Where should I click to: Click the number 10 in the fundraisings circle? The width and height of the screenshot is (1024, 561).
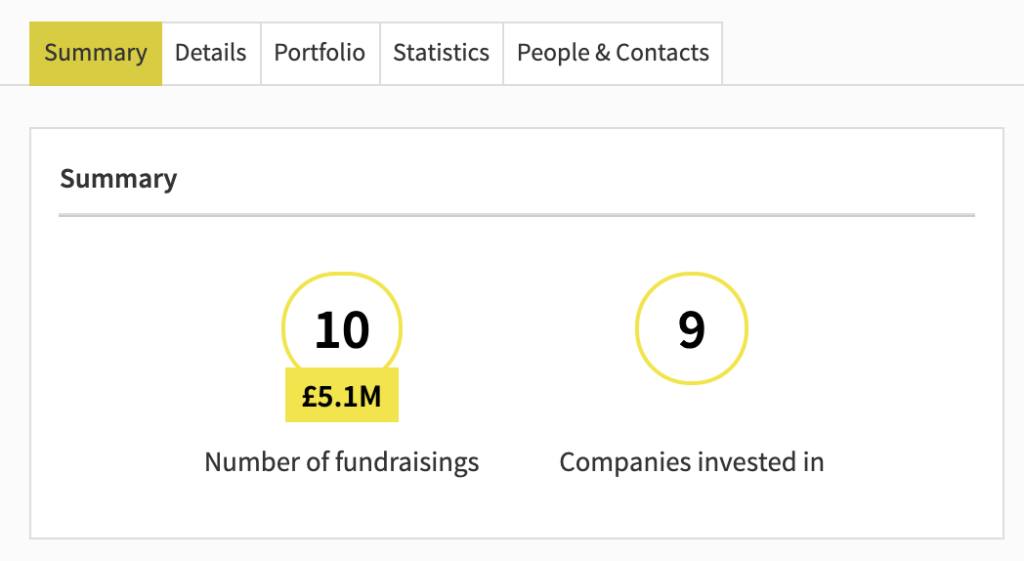click(x=342, y=330)
